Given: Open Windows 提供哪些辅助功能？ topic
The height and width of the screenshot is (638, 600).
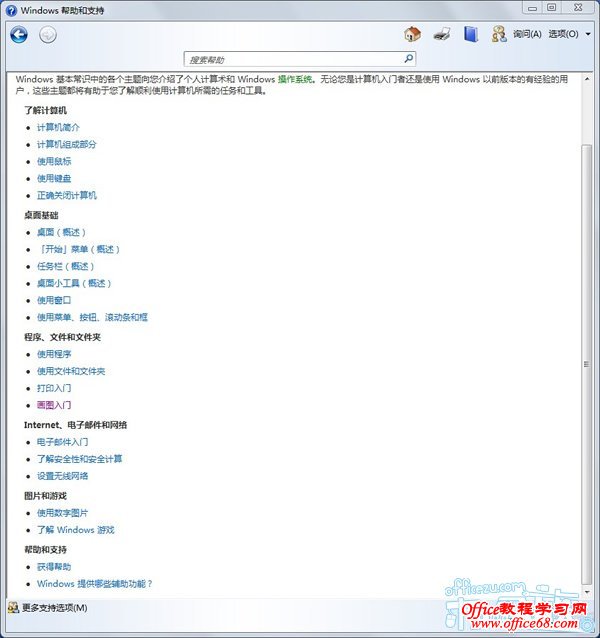Looking at the screenshot, I should pyautogui.click(x=95, y=584).
